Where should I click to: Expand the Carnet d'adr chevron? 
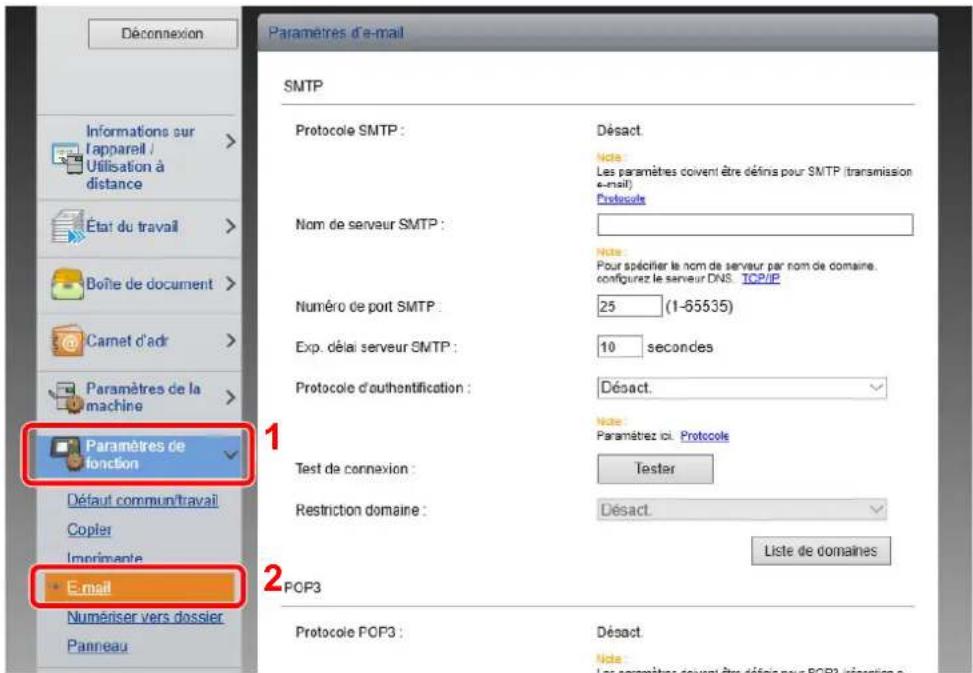(230, 341)
